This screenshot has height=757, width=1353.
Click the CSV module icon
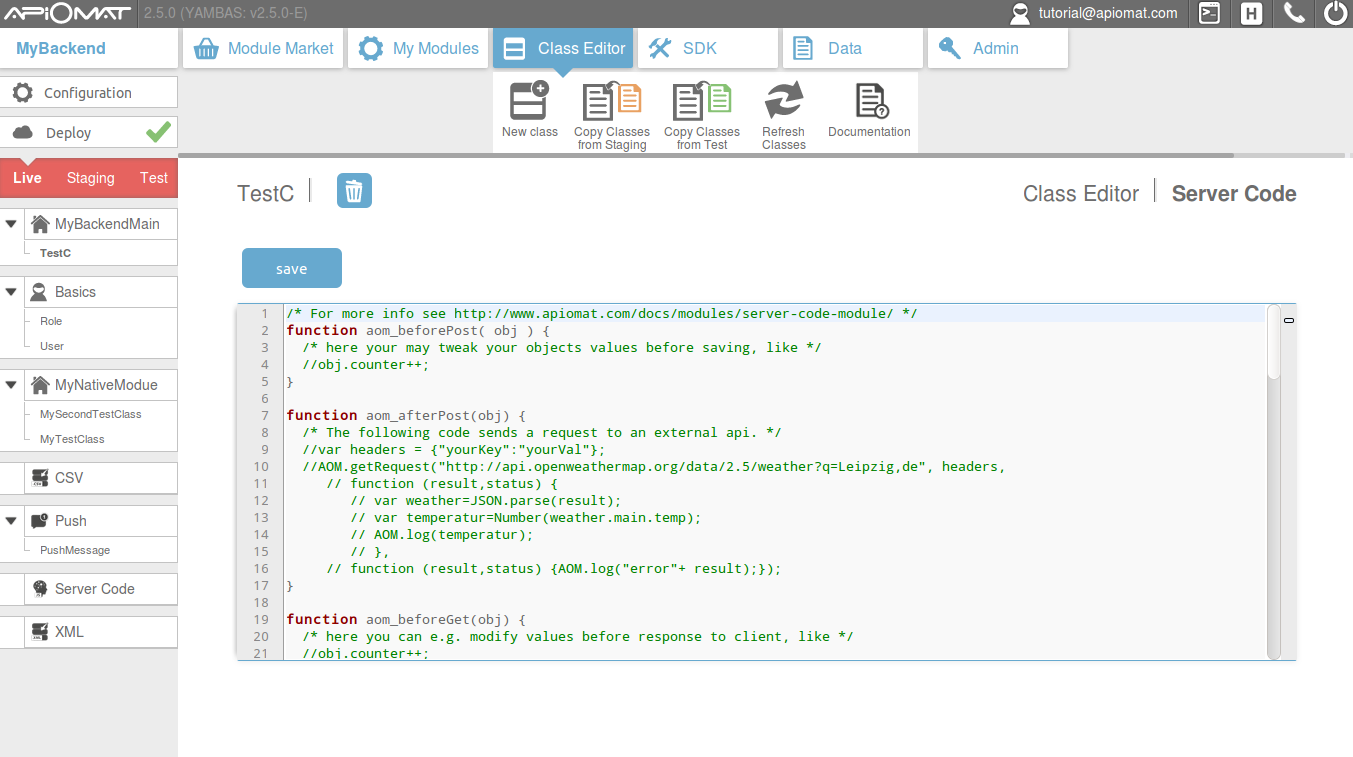pyautogui.click(x=40, y=478)
